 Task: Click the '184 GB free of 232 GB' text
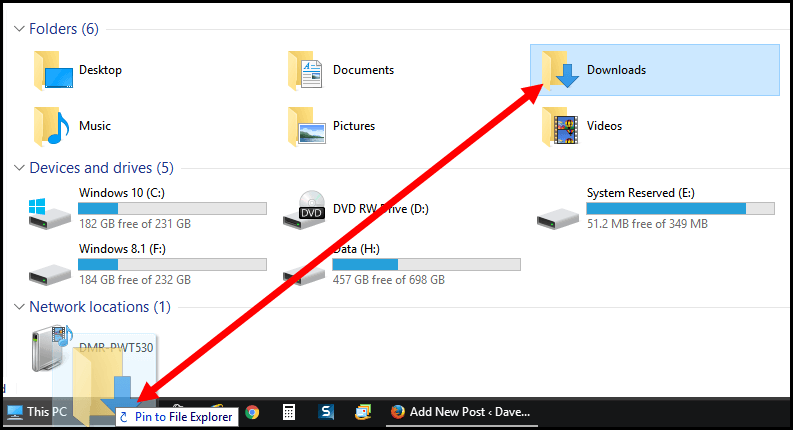click(135, 280)
